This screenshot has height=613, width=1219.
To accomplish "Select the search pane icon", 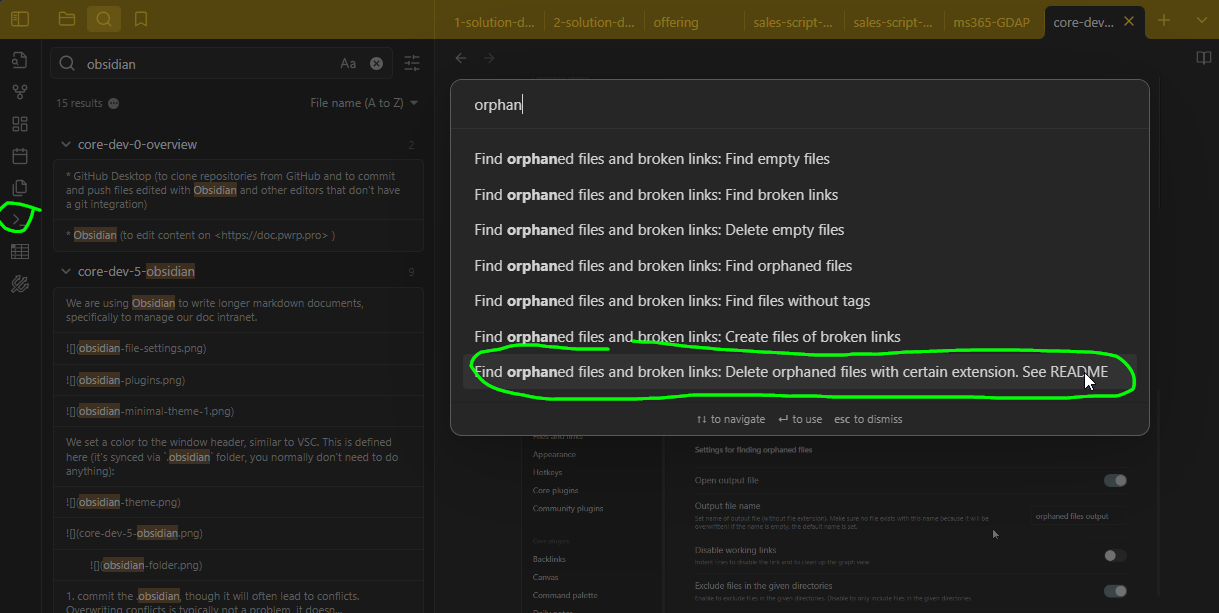I will click(104, 19).
